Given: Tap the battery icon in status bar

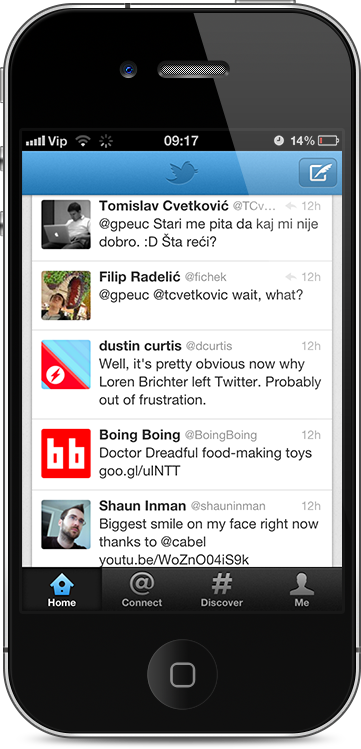Looking at the screenshot, I should coord(329,140).
